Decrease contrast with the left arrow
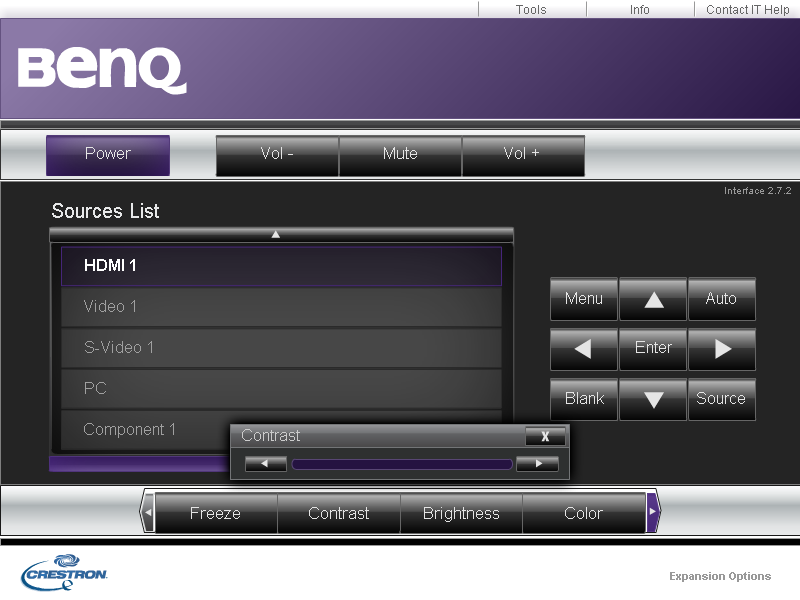 tap(265, 464)
